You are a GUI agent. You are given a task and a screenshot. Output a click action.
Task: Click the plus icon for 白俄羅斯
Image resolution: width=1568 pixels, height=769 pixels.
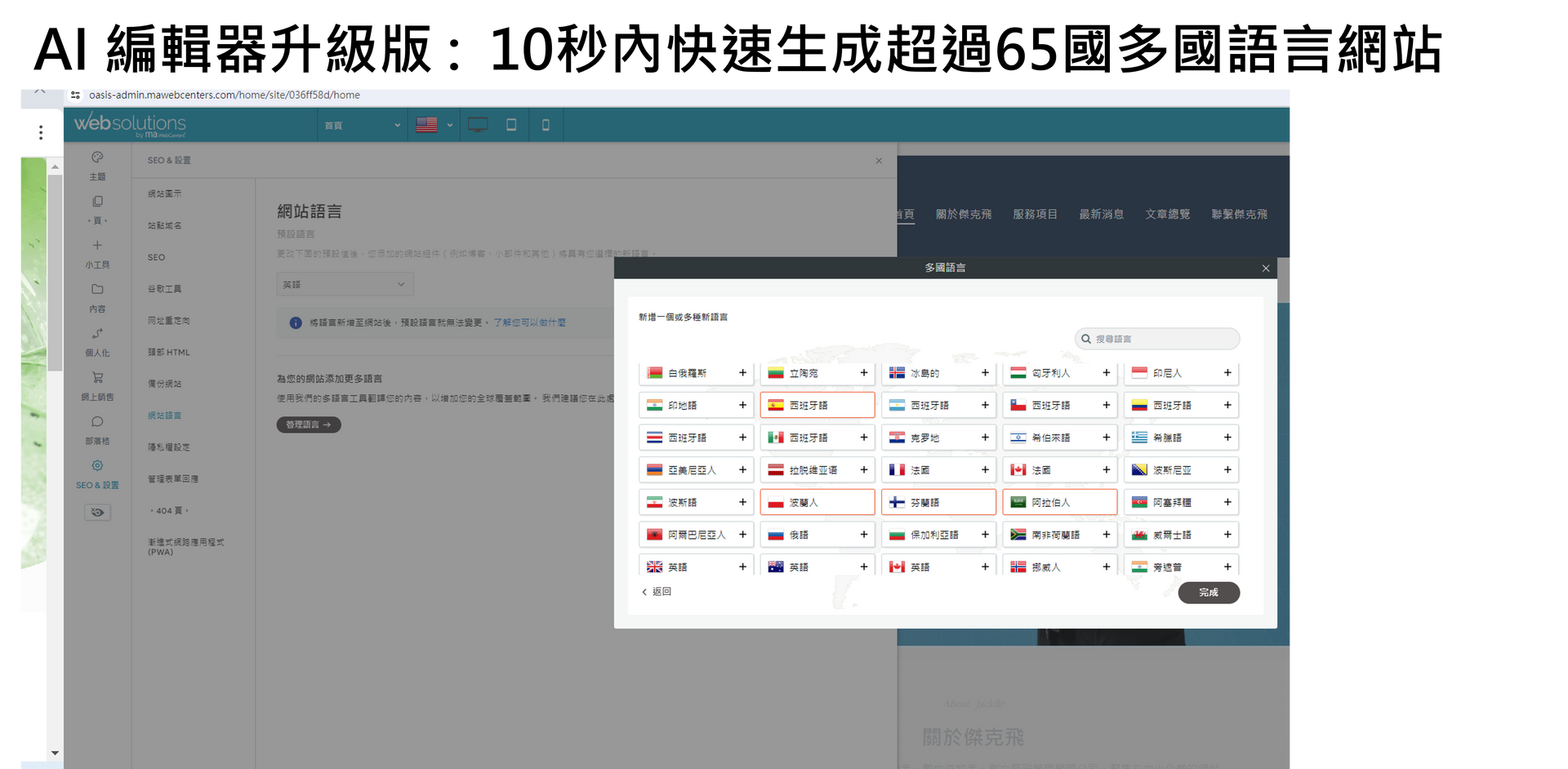pyautogui.click(x=742, y=373)
